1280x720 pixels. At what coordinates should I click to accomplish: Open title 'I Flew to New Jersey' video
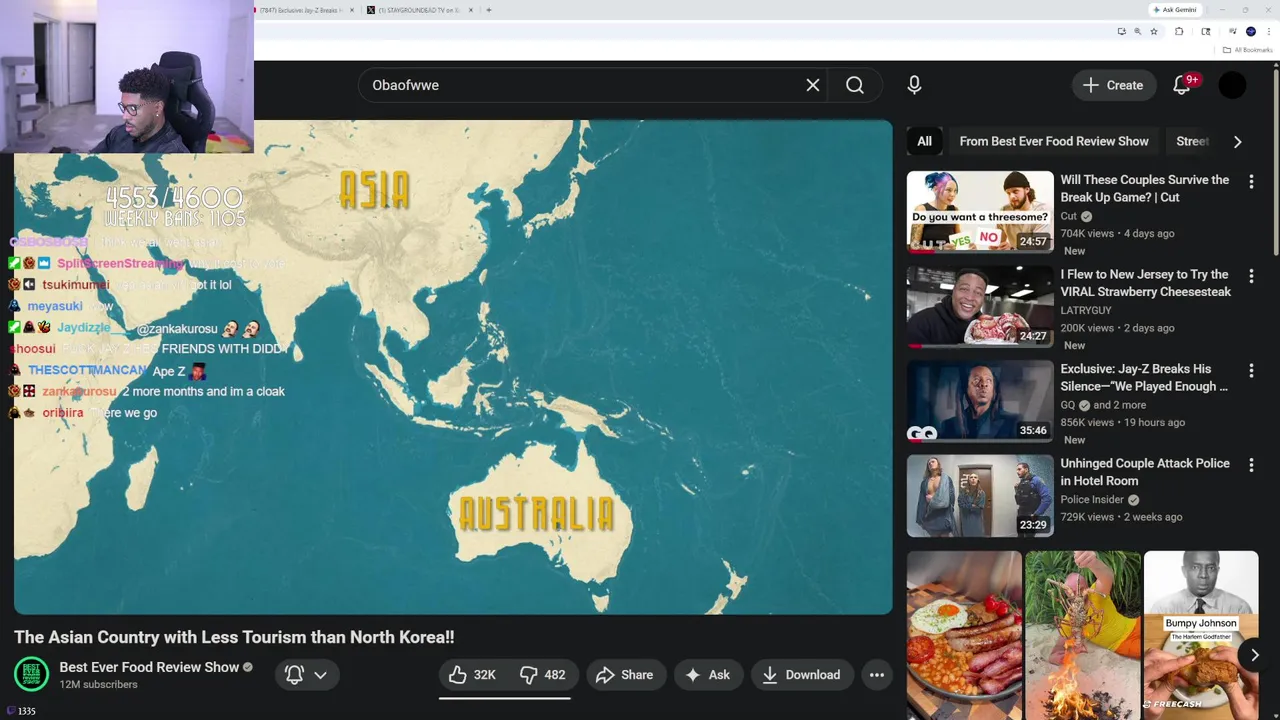tap(1146, 283)
